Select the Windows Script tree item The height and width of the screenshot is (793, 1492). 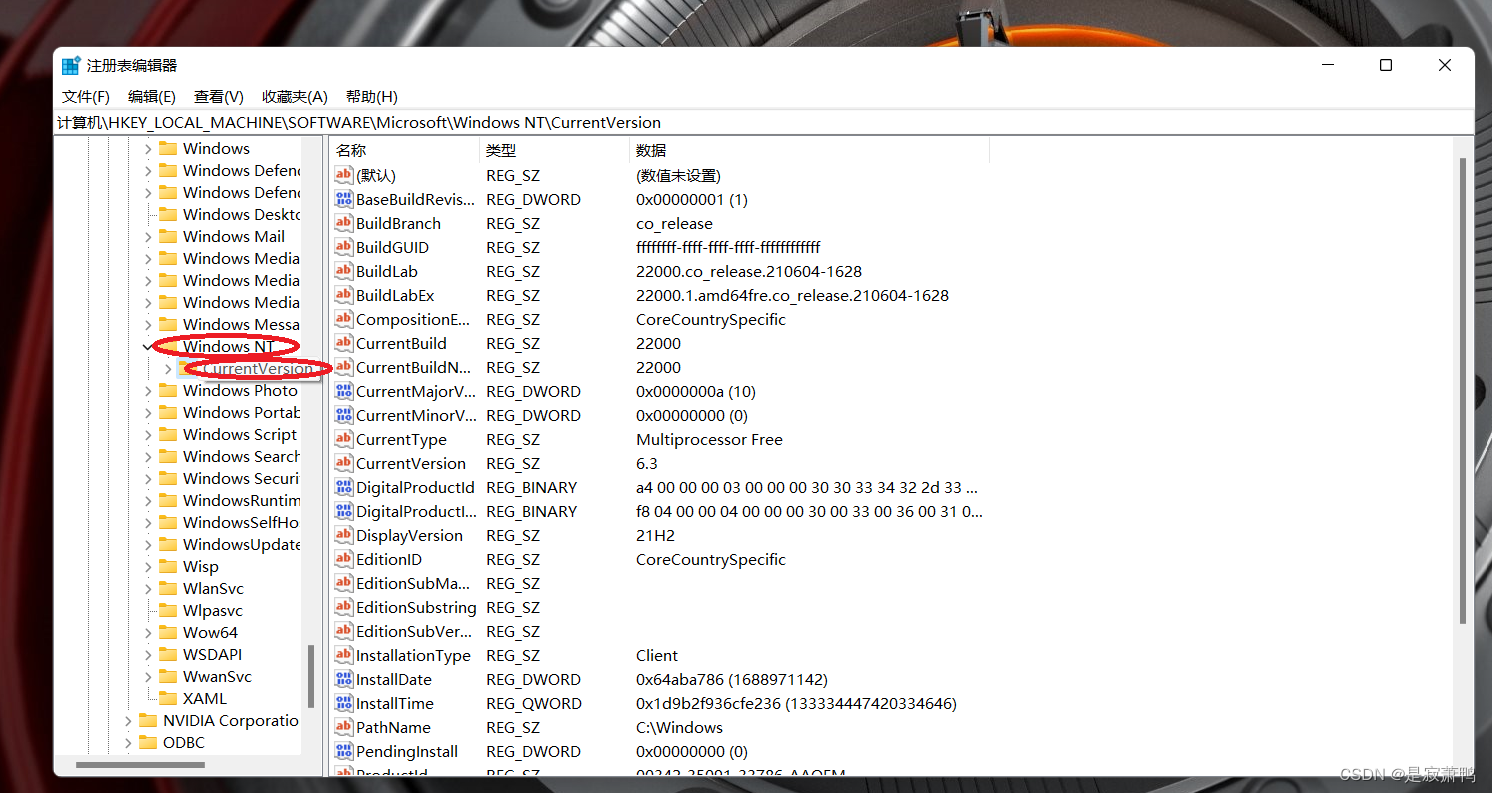click(240, 435)
